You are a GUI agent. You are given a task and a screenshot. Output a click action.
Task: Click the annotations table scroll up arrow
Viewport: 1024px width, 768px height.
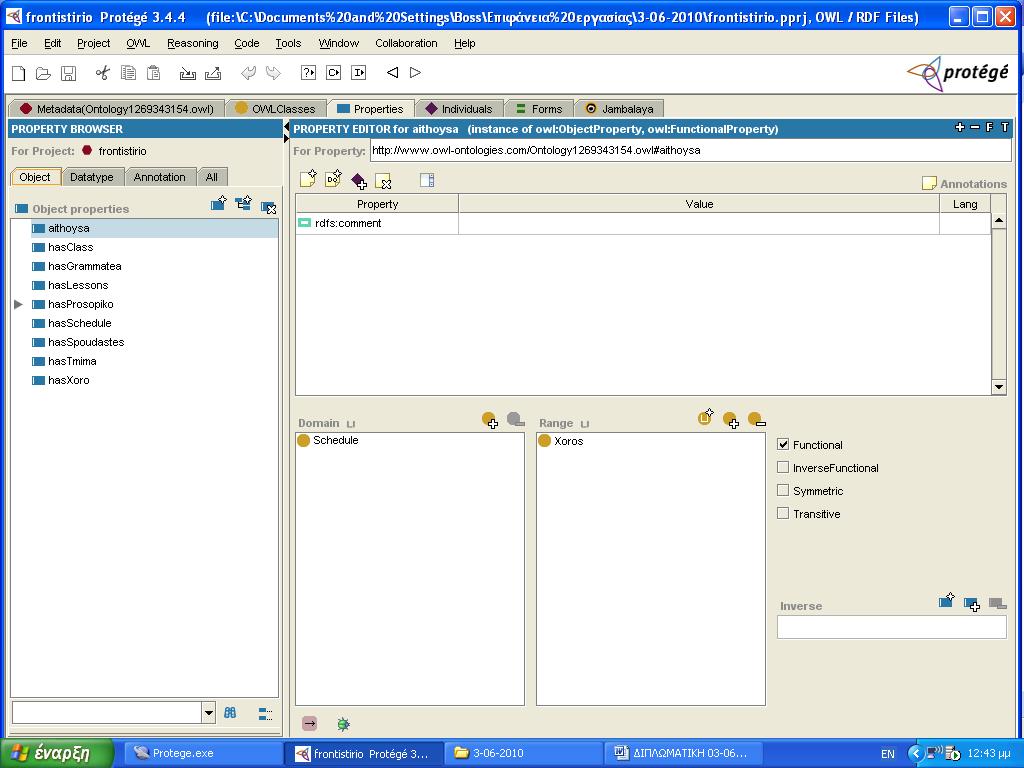click(999, 221)
